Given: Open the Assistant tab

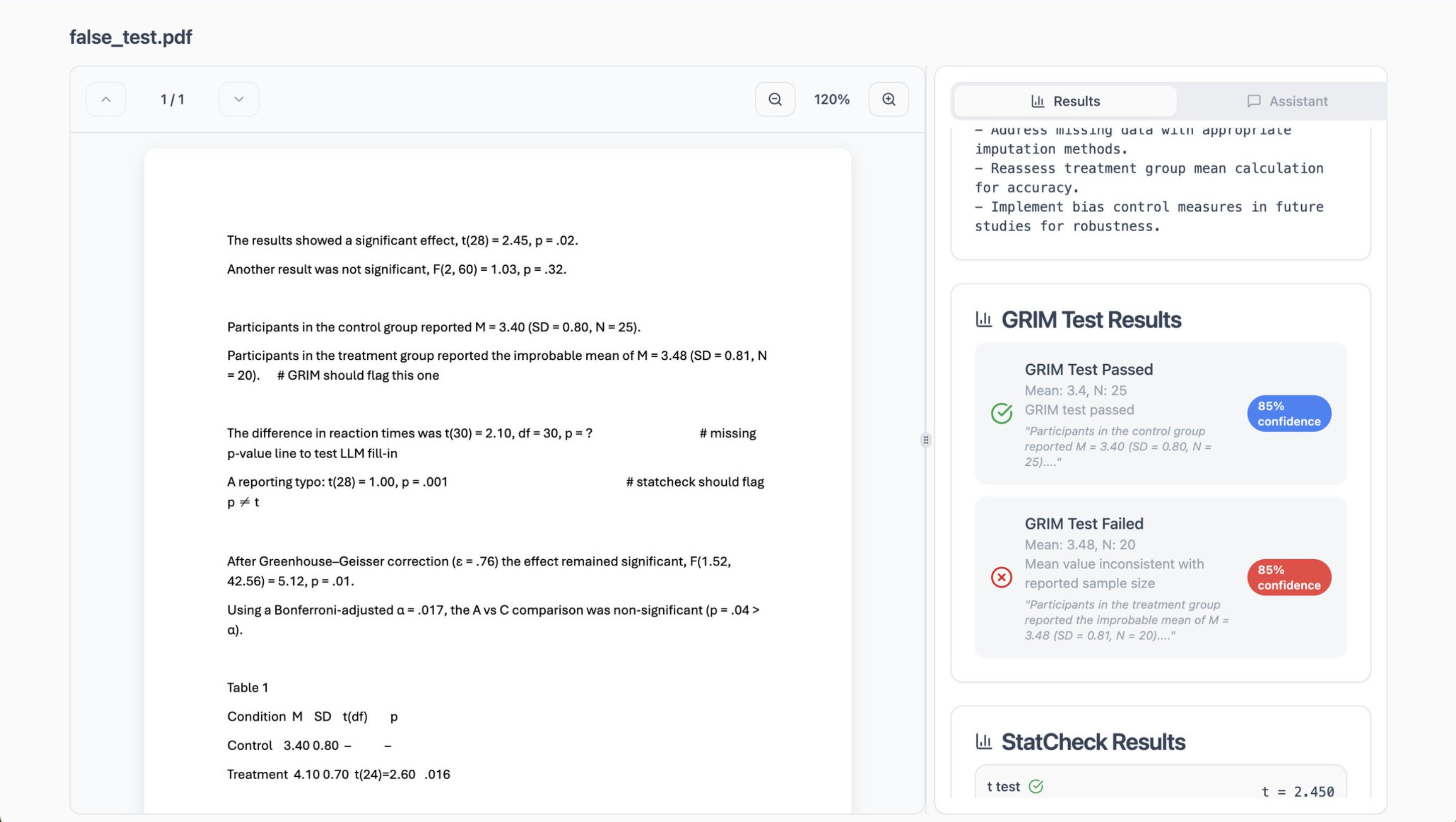Looking at the screenshot, I should [x=1287, y=101].
